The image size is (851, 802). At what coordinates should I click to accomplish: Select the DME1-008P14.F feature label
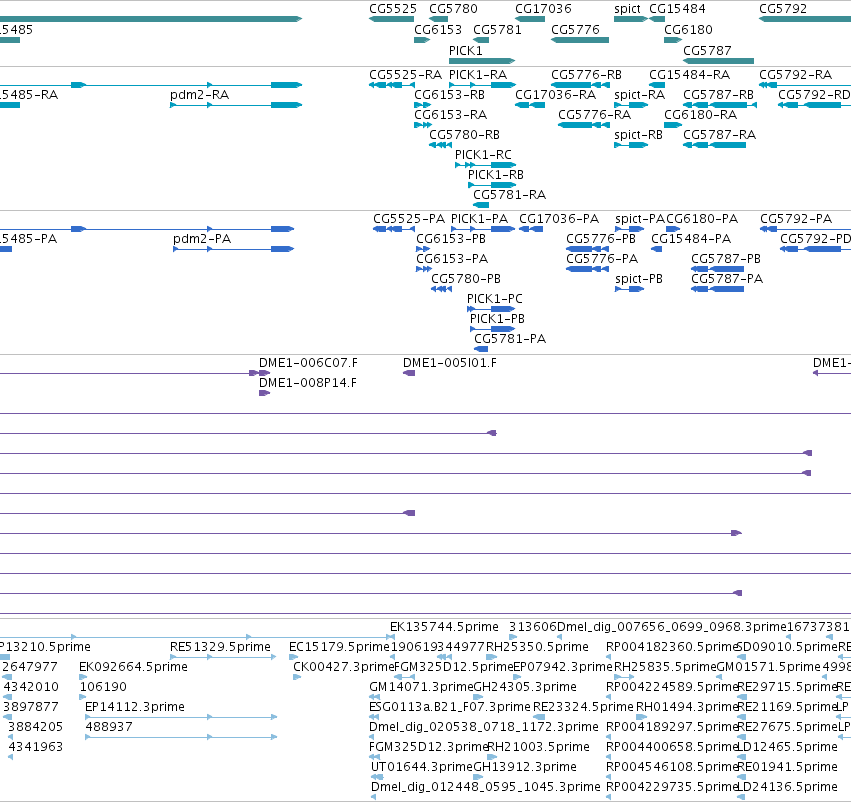(308, 383)
